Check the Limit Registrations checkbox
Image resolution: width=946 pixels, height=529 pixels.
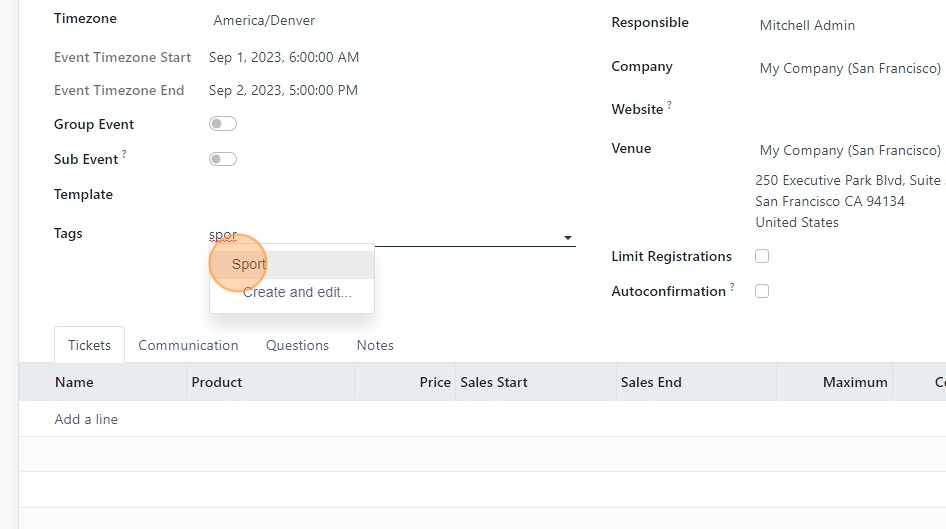tap(762, 256)
